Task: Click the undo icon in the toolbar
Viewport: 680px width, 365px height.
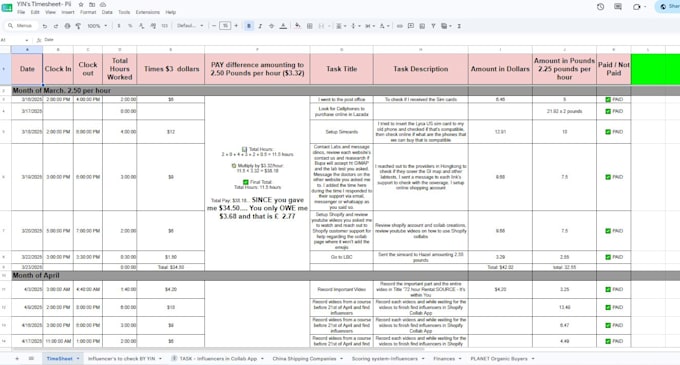Action: pos(45,26)
